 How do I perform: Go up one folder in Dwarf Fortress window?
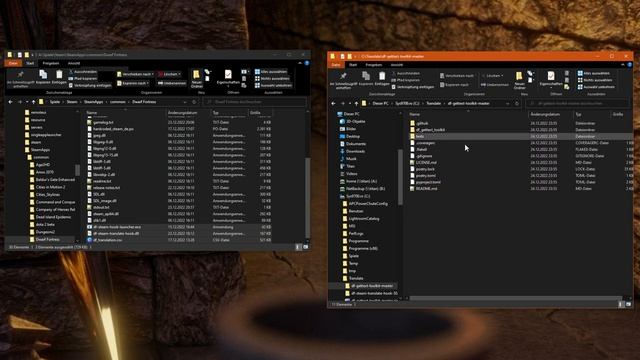33,102
